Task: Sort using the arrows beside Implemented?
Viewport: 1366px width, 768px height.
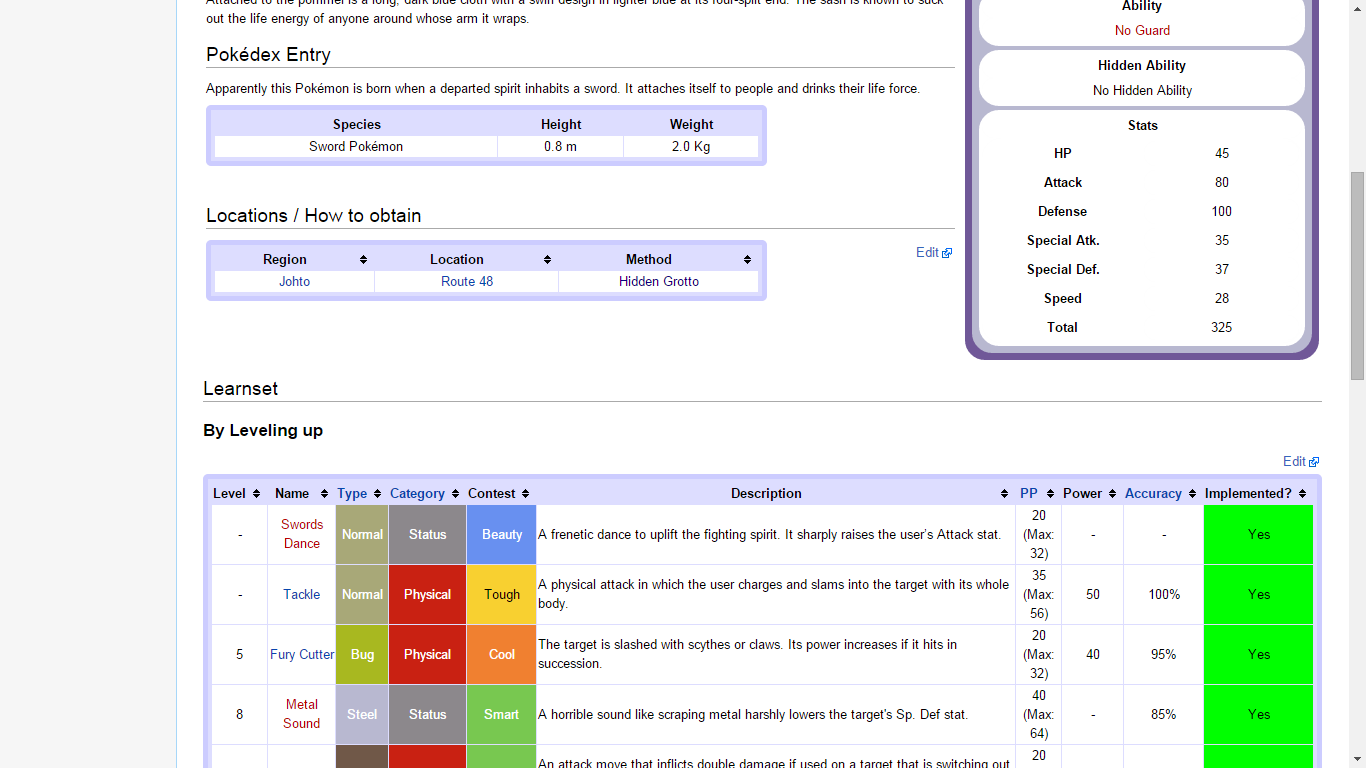Action: (1302, 494)
